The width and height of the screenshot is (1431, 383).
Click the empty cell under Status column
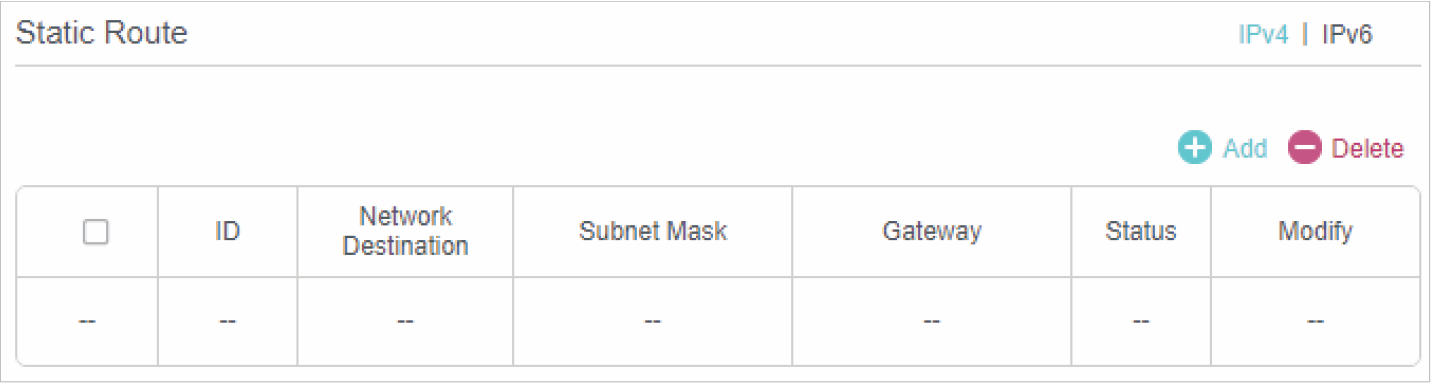pos(1141,321)
